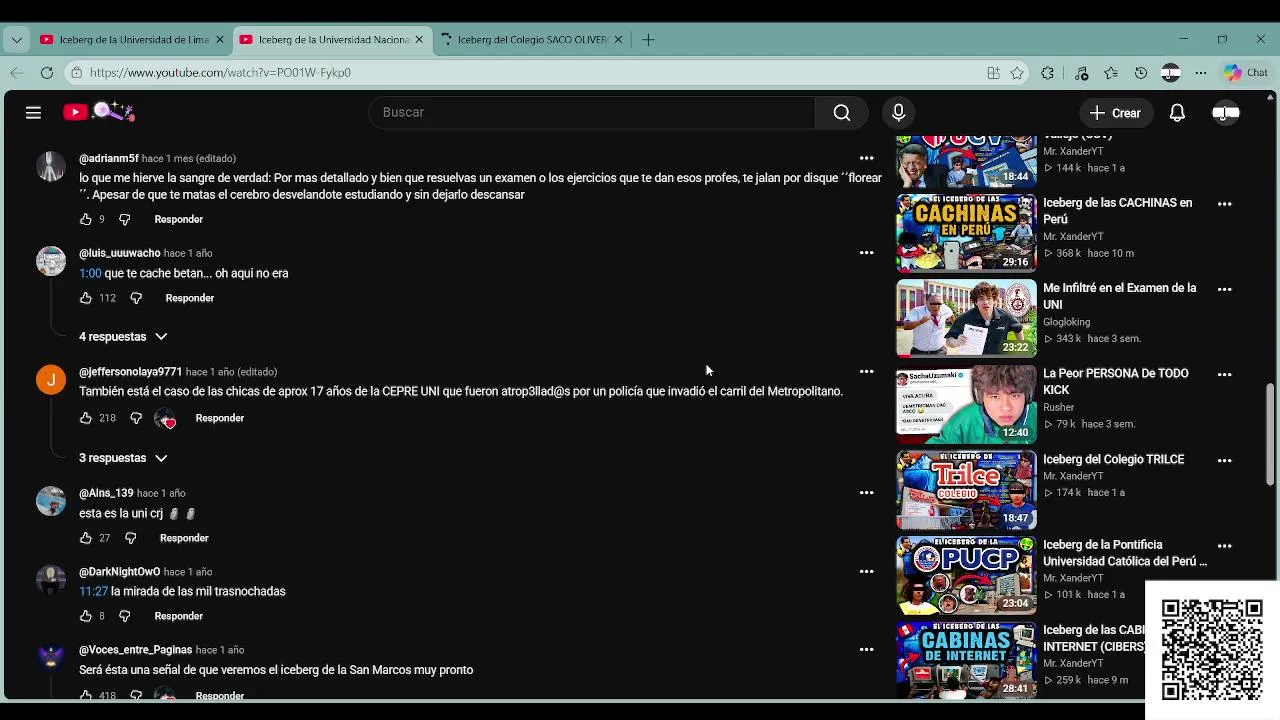Open Iceberg de la PUCP video thumbnail
1280x720 pixels.
pos(966,575)
